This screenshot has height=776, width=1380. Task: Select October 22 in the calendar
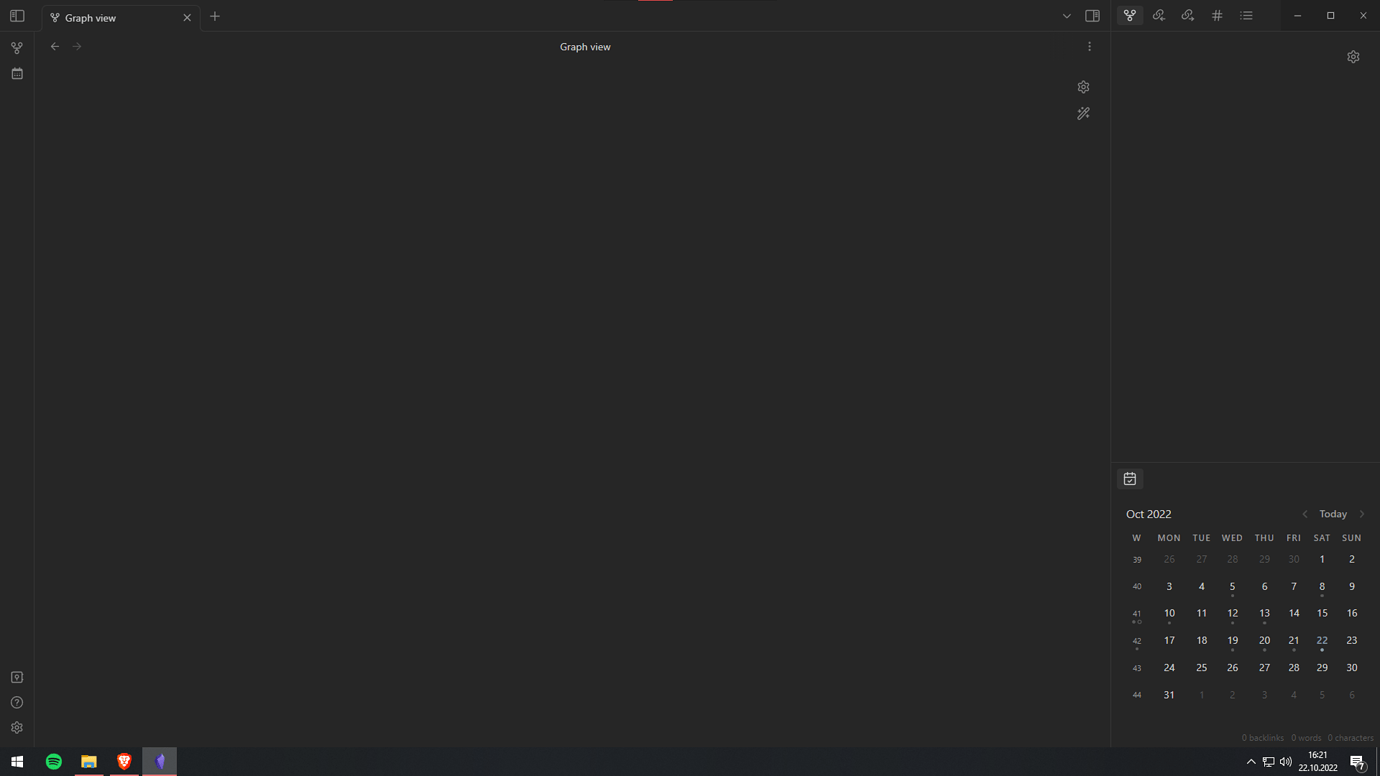[x=1322, y=641]
